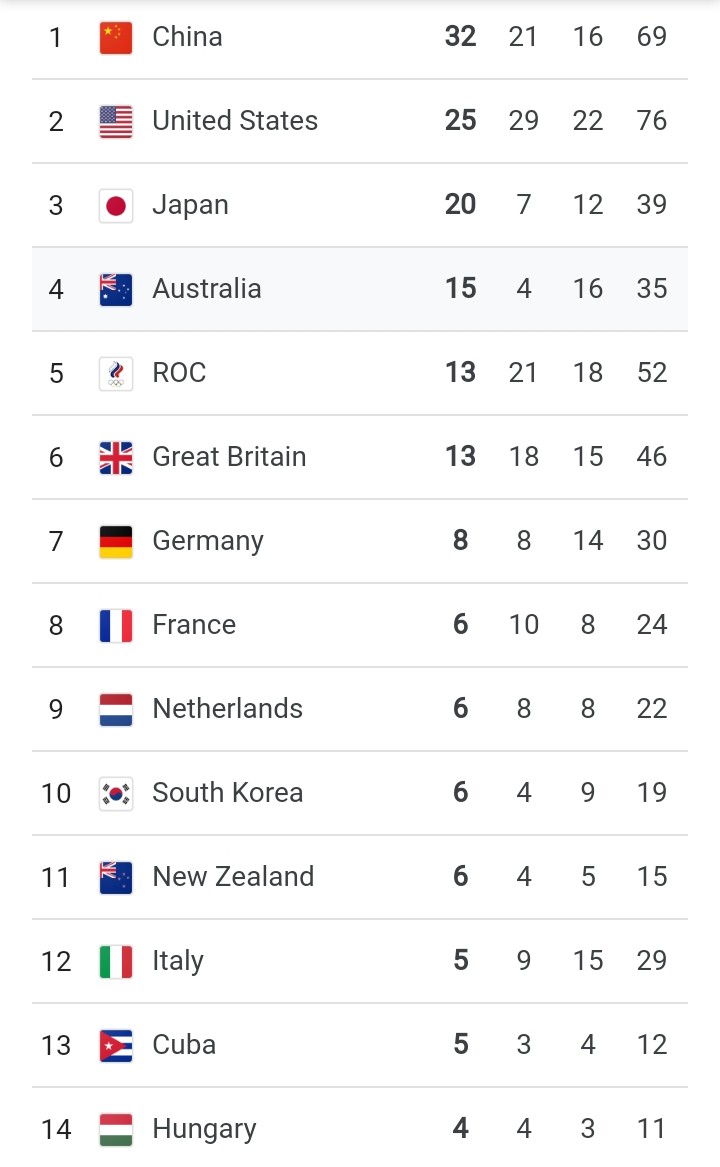Click the Italy flag icon

(115, 962)
